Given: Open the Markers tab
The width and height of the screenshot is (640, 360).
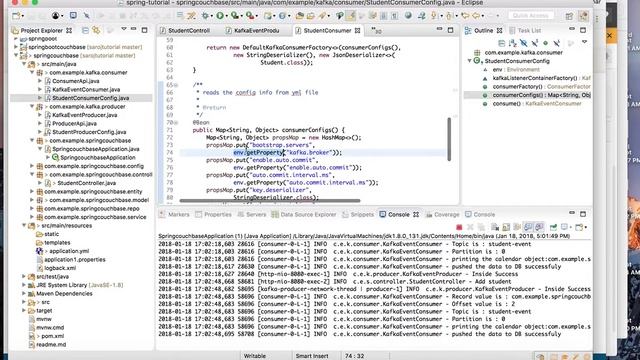Looking at the screenshot, I should coord(175,214).
